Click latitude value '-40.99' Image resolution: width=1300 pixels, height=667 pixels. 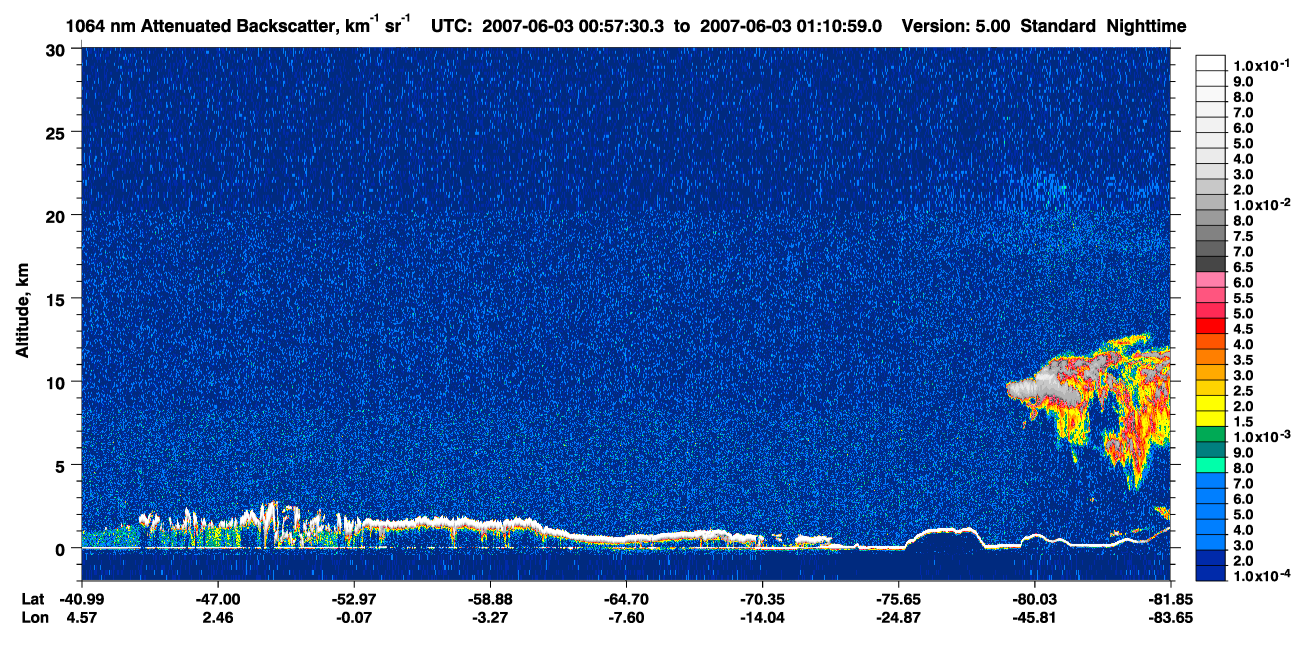pyautogui.click(x=81, y=599)
